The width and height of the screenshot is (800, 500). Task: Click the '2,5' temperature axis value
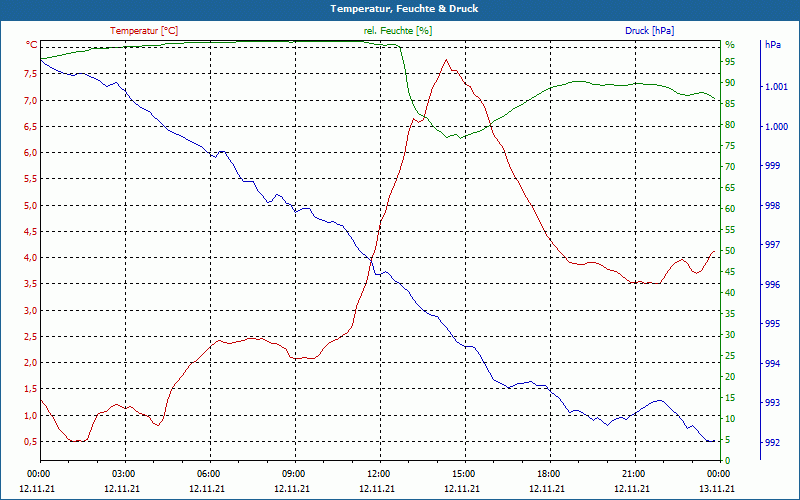pyautogui.click(x=31, y=337)
